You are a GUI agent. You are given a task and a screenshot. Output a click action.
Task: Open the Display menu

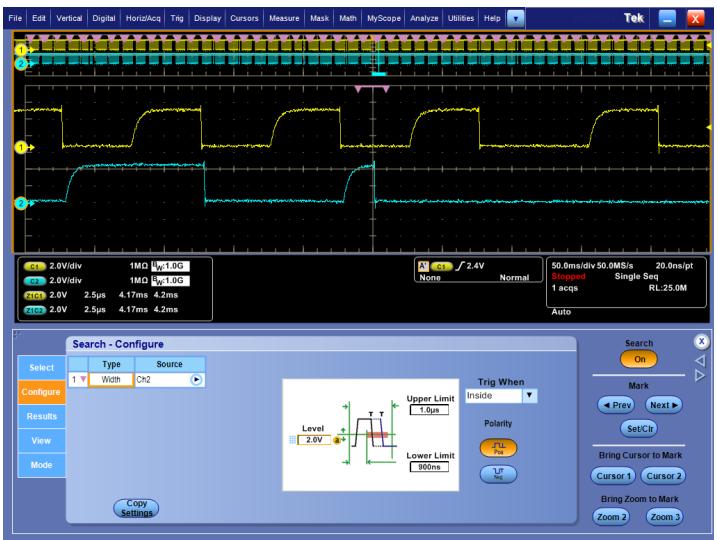coord(207,18)
